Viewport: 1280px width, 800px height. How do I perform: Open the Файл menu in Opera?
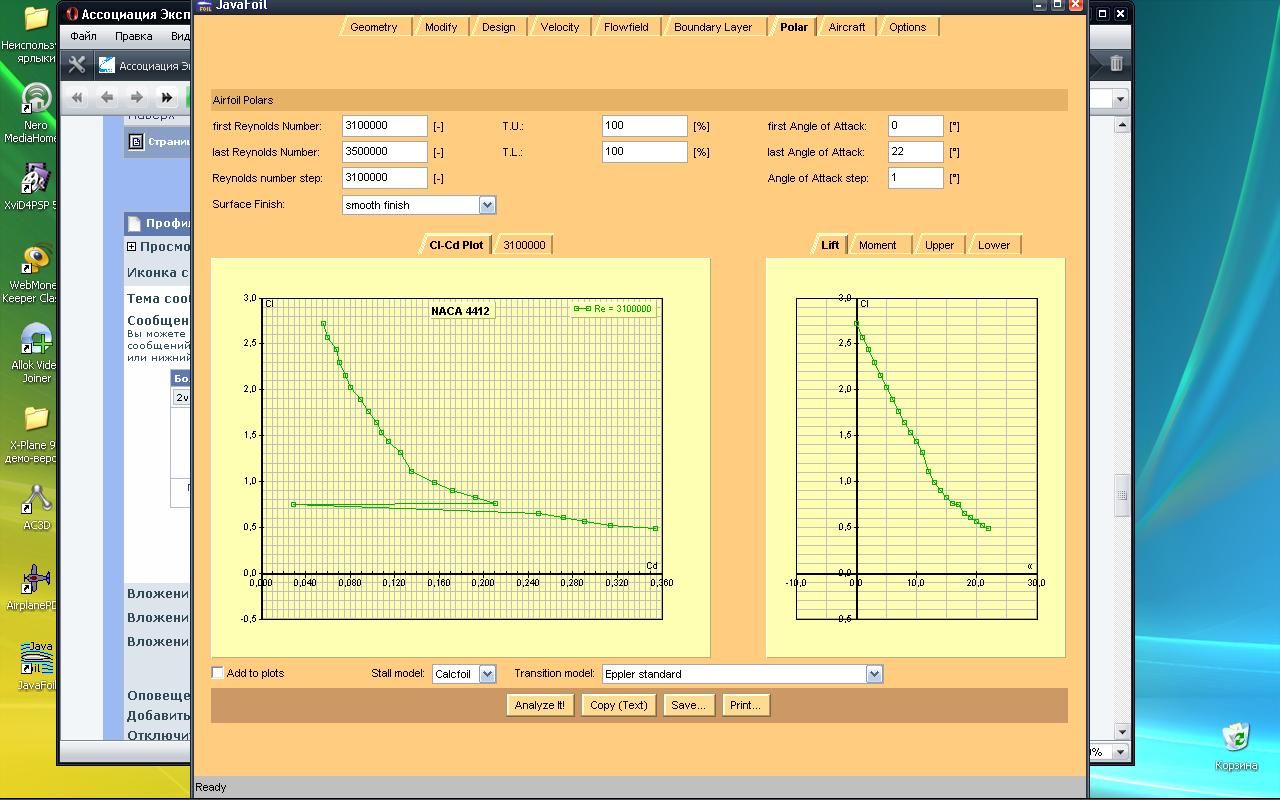pyautogui.click(x=83, y=36)
